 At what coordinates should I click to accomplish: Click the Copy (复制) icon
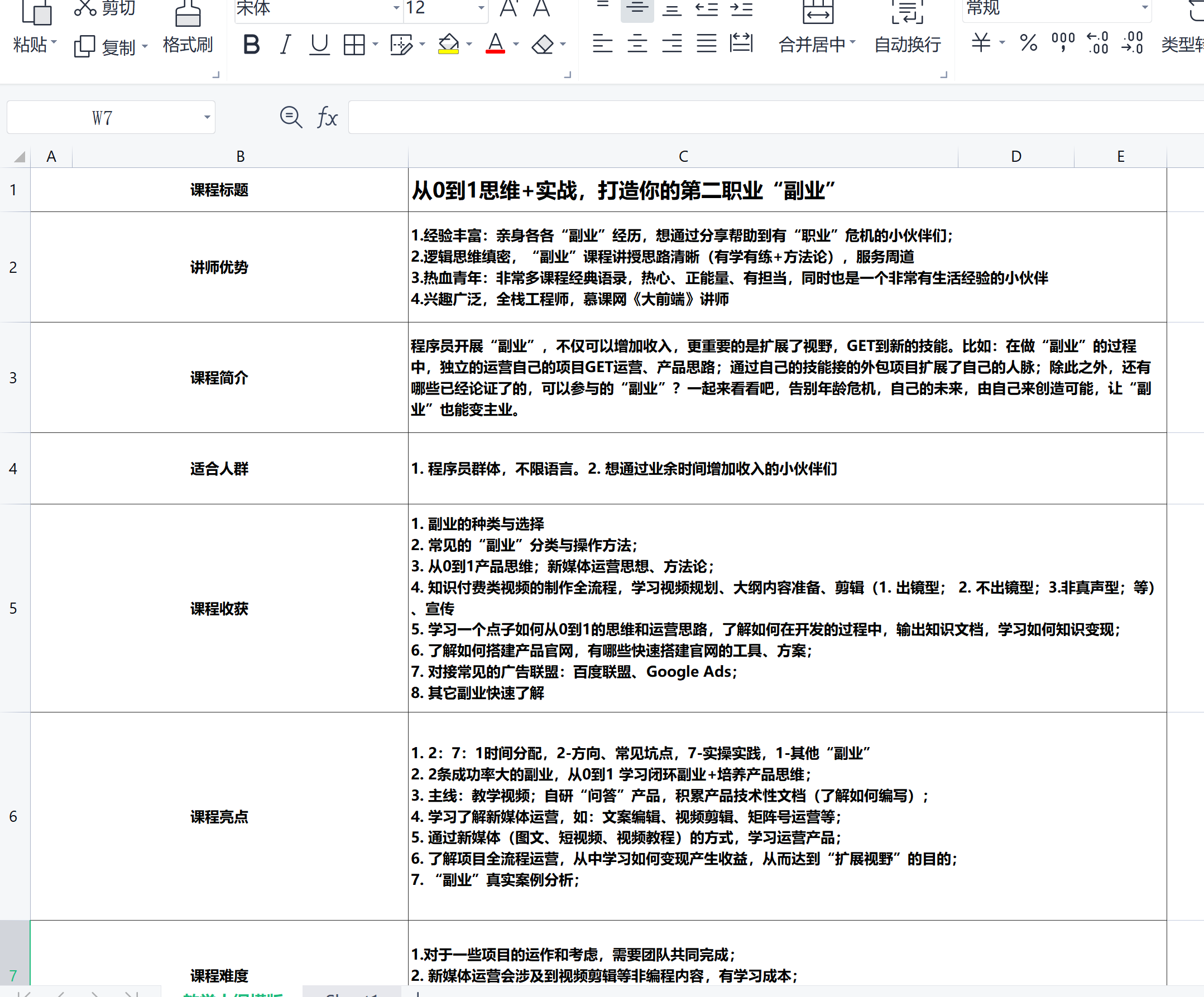click(85, 46)
